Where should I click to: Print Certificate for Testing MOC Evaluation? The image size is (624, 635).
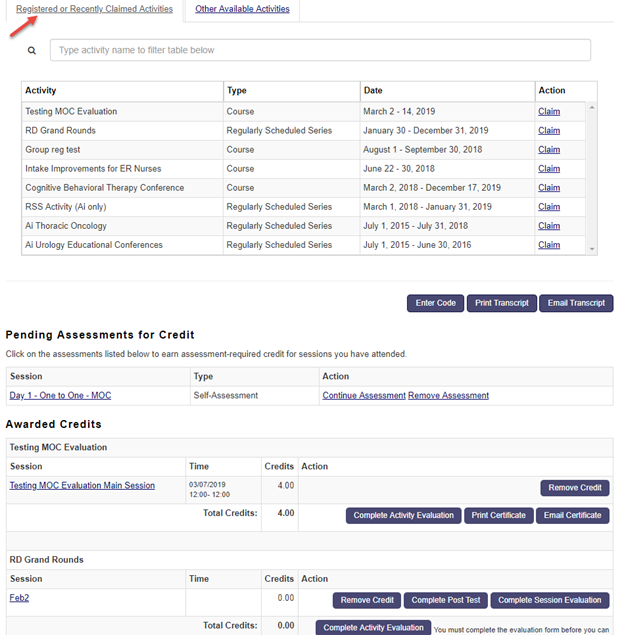[500, 515]
